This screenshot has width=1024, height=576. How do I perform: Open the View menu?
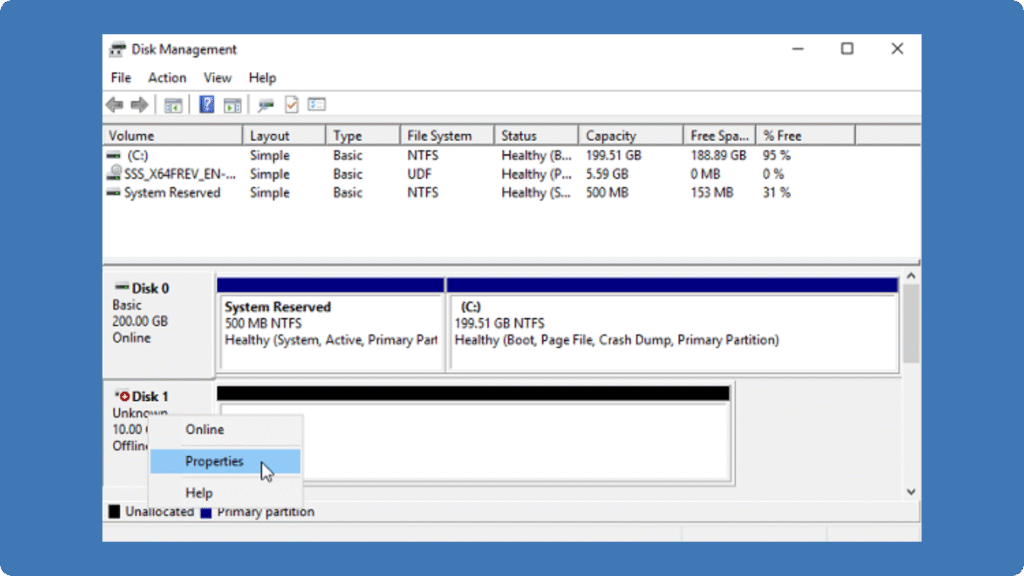pos(217,77)
